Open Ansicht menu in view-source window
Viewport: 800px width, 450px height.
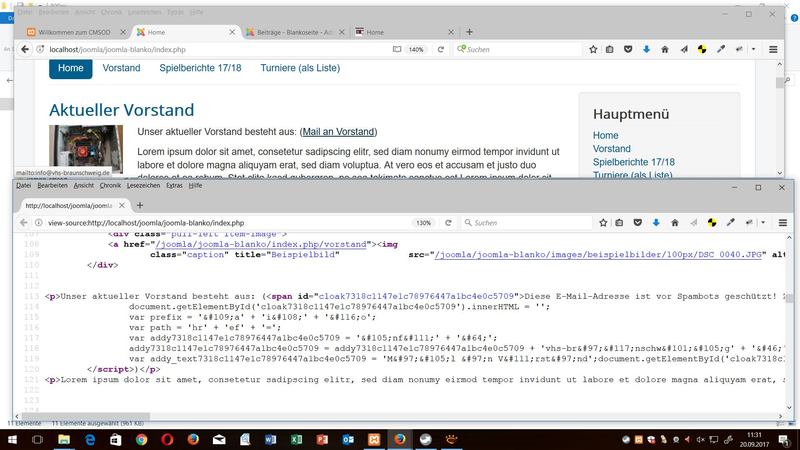click(x=84, y=186)
